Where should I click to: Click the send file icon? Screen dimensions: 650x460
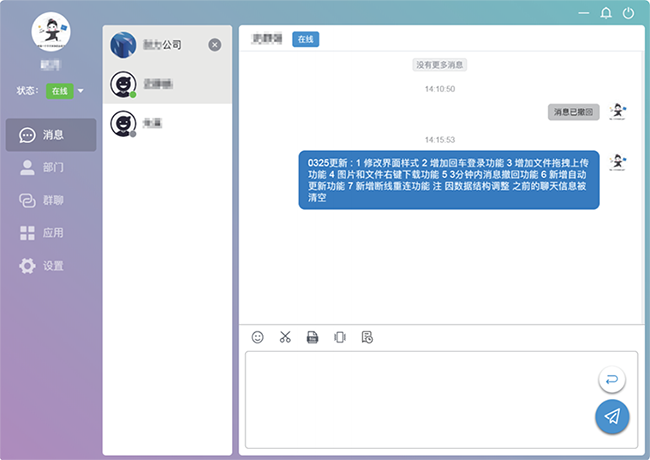pyautogui.click(x=312, y=337)
